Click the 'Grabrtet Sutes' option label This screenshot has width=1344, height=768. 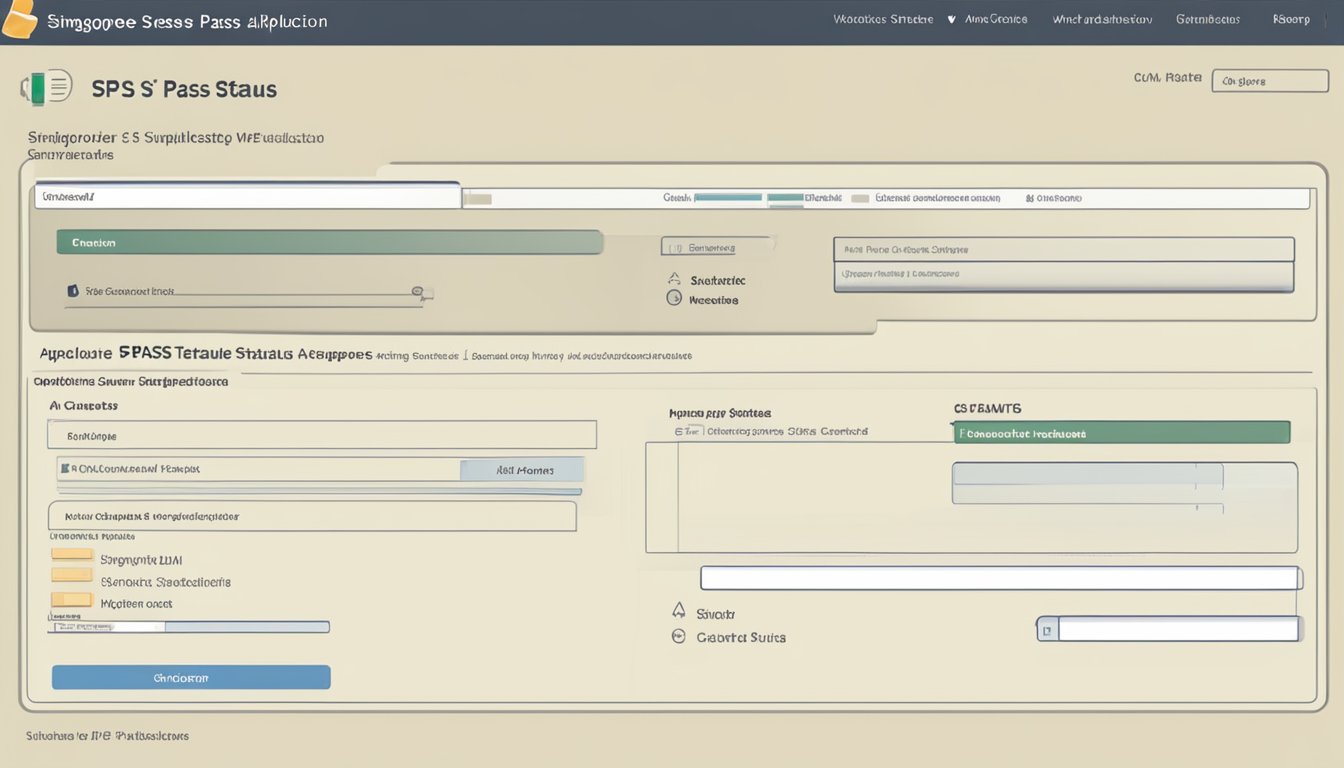tap(741, 637)
